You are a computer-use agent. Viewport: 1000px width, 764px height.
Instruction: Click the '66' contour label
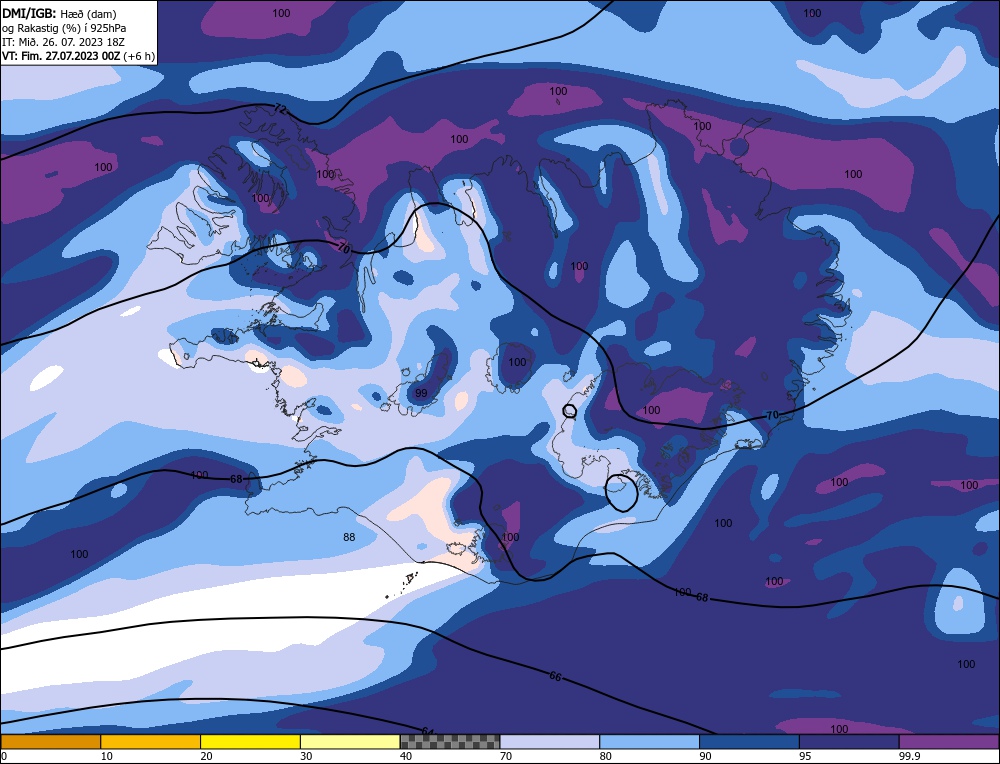pos(555,676)
